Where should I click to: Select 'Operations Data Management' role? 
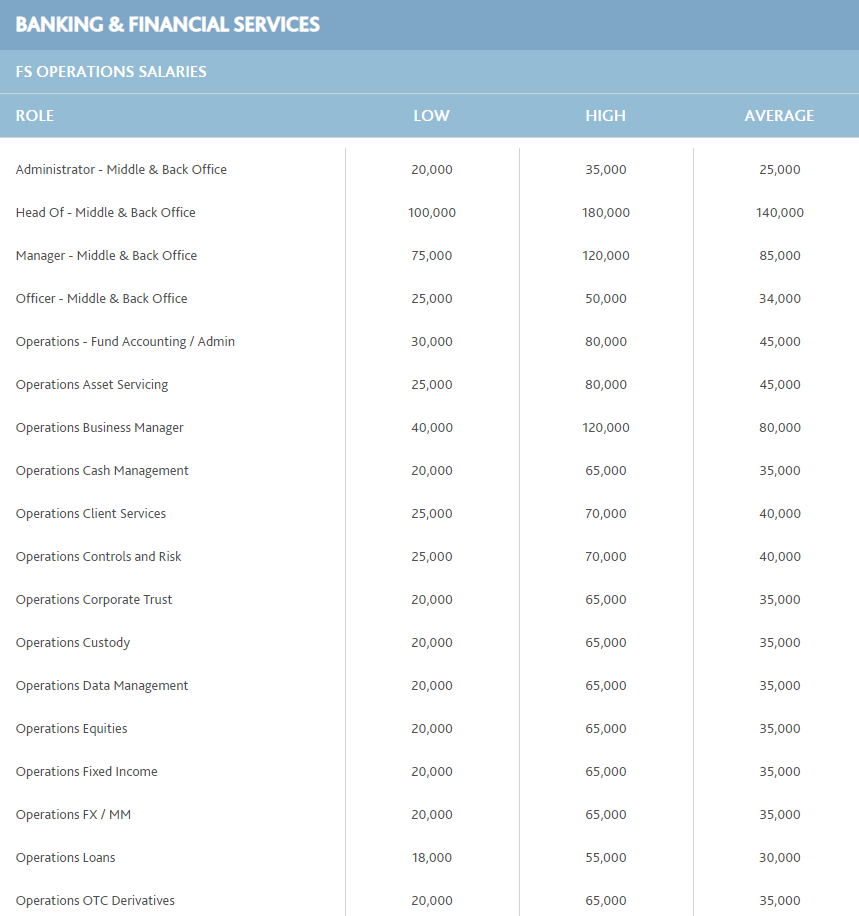102,685
